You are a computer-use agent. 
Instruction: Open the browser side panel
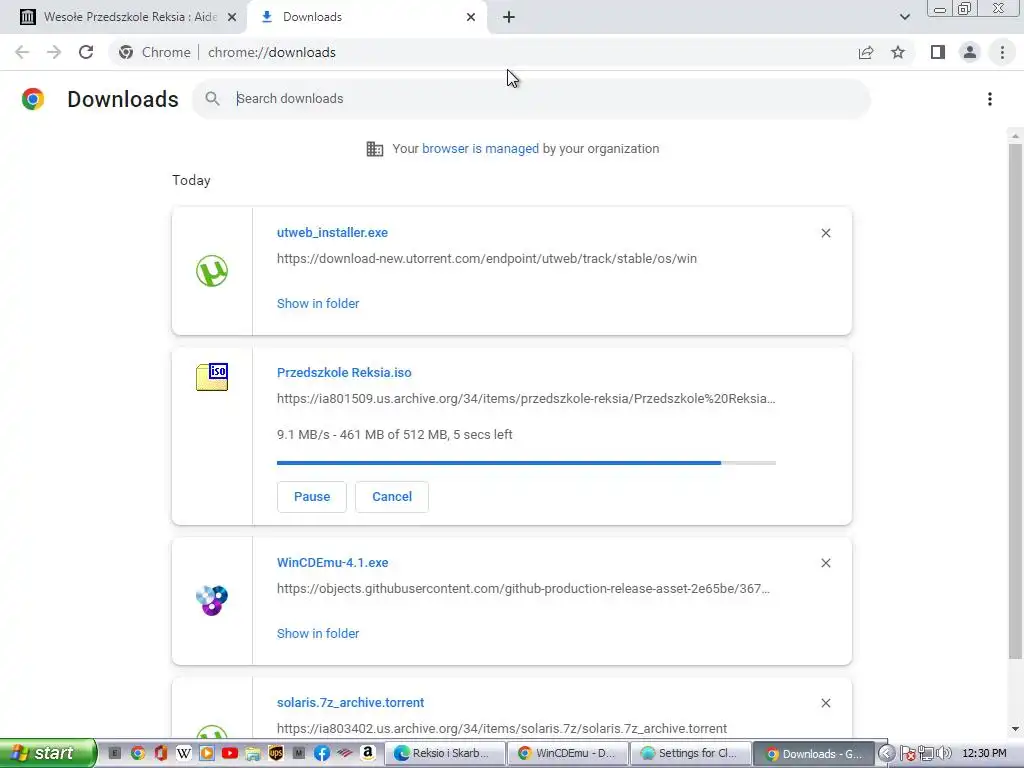938,52
